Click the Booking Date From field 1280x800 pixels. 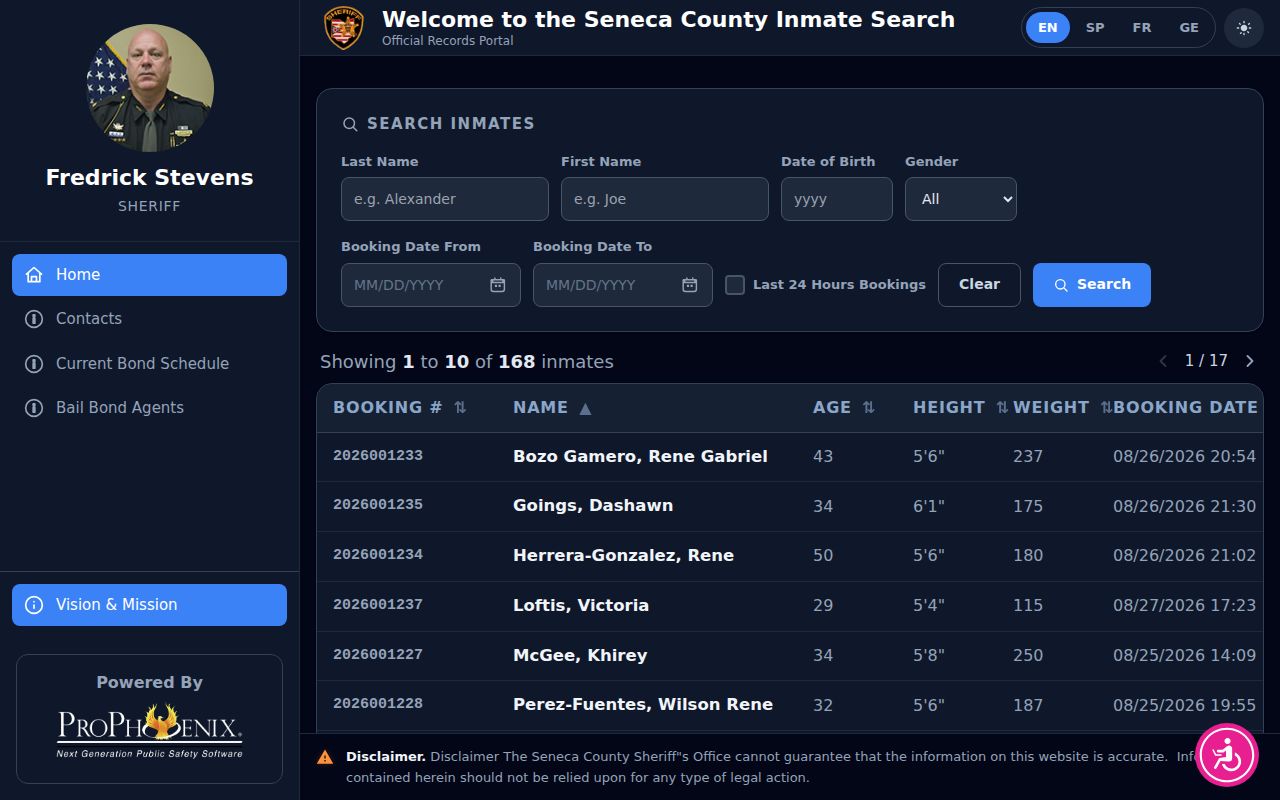pyautogui.click(x=431, y=285)
